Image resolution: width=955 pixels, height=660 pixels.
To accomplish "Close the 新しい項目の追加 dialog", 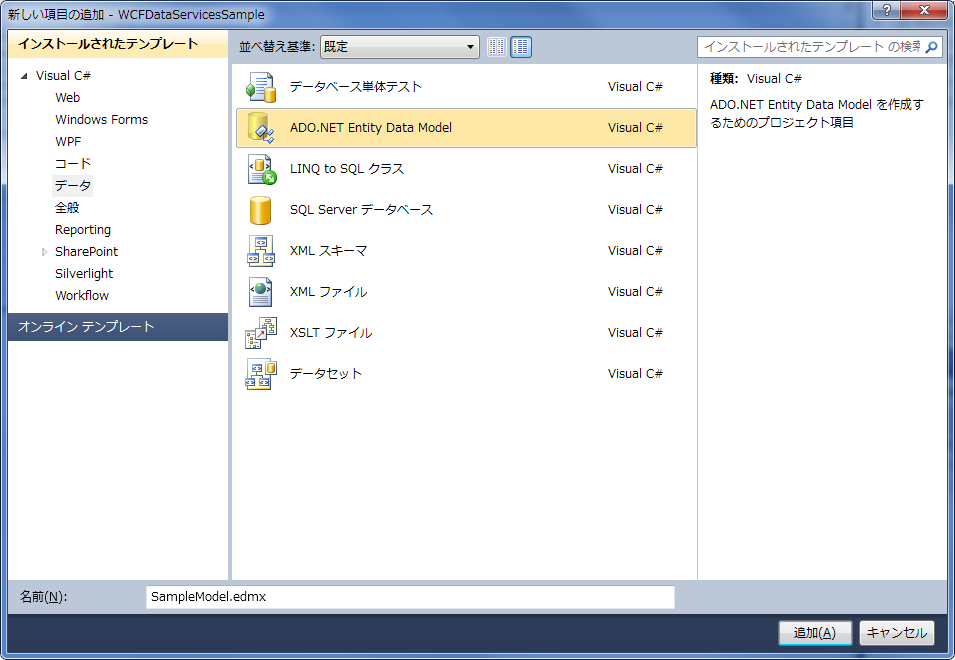I will [924, 10].
